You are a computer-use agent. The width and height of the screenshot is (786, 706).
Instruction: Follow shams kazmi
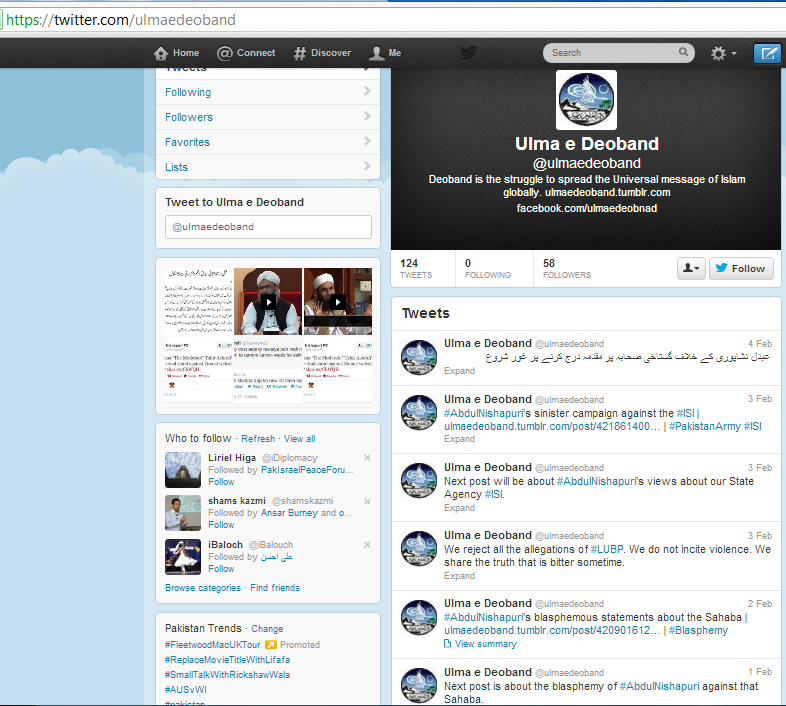pos(221,525)
